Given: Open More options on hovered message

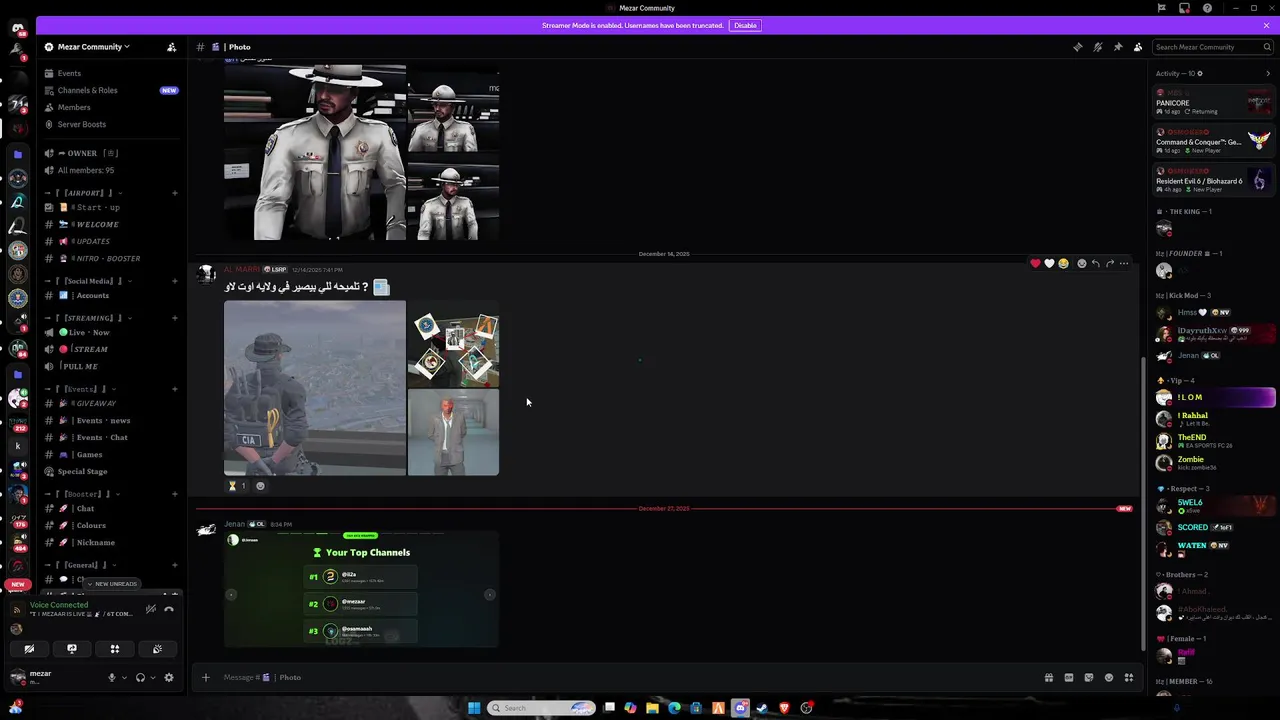Looking at the screenshot, I should point(1124,263).
